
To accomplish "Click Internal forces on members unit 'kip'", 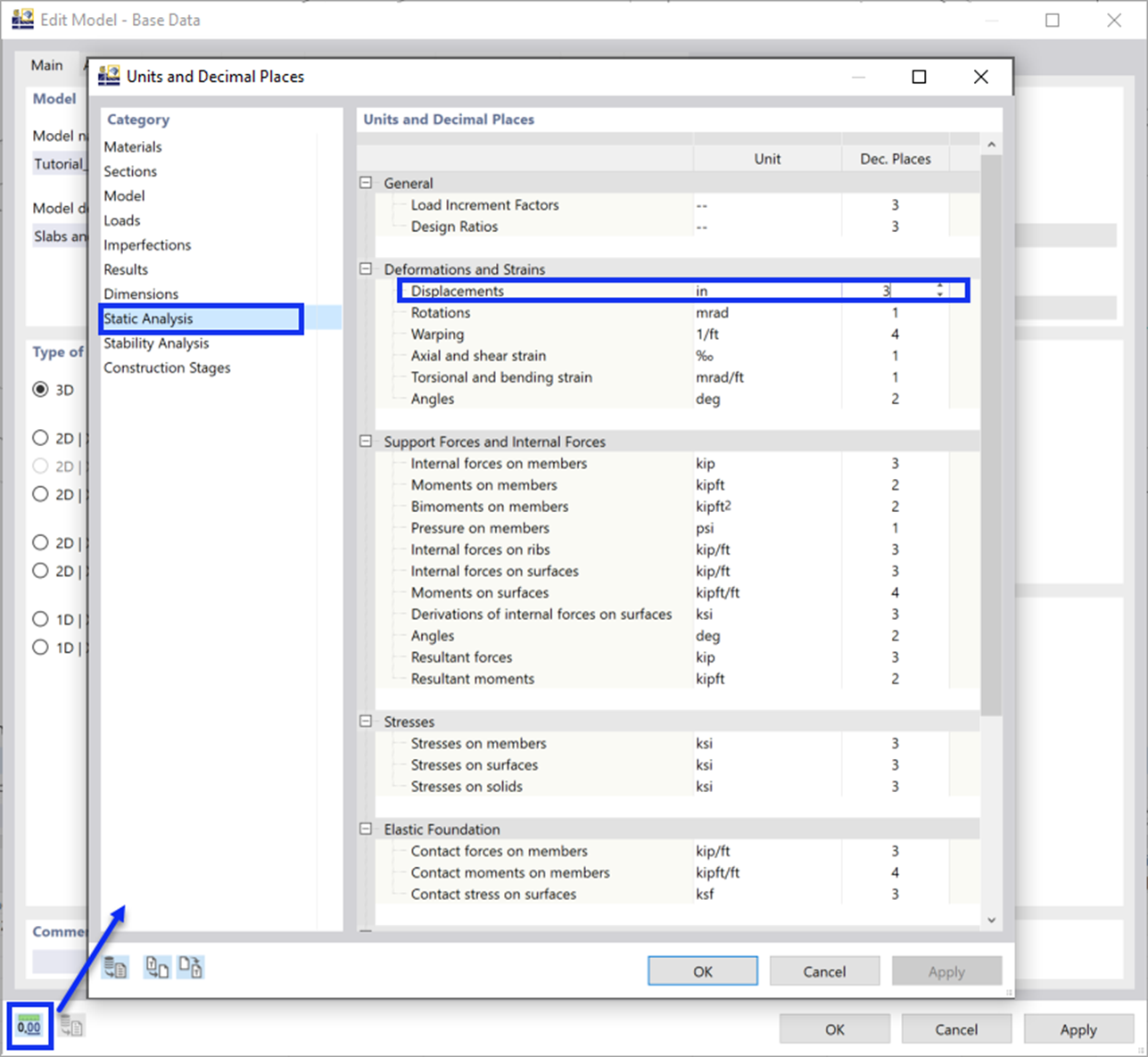I will [706, 463].
